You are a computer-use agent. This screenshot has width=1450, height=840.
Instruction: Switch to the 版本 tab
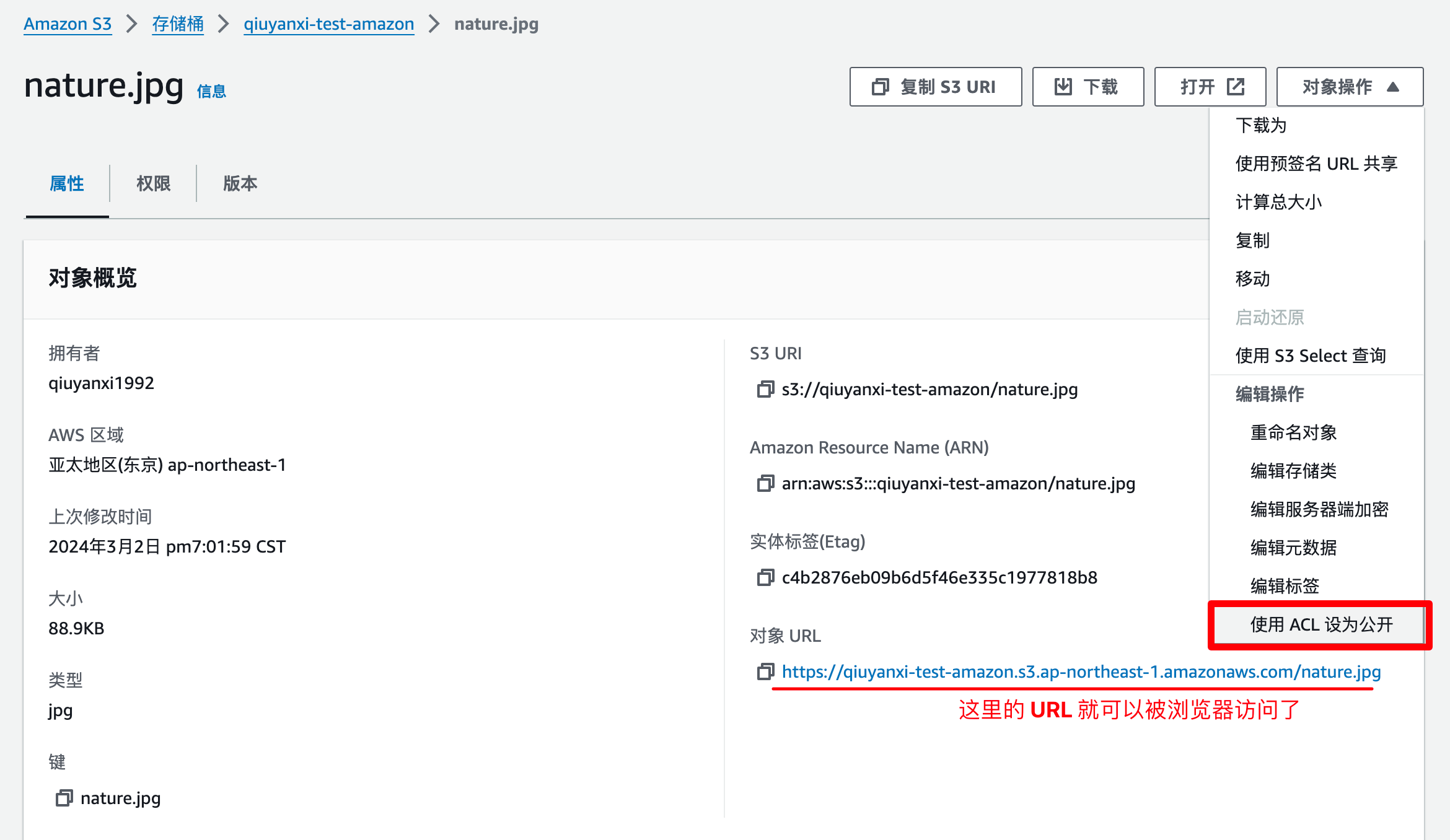pyautogui.click(x=240, y=183)
